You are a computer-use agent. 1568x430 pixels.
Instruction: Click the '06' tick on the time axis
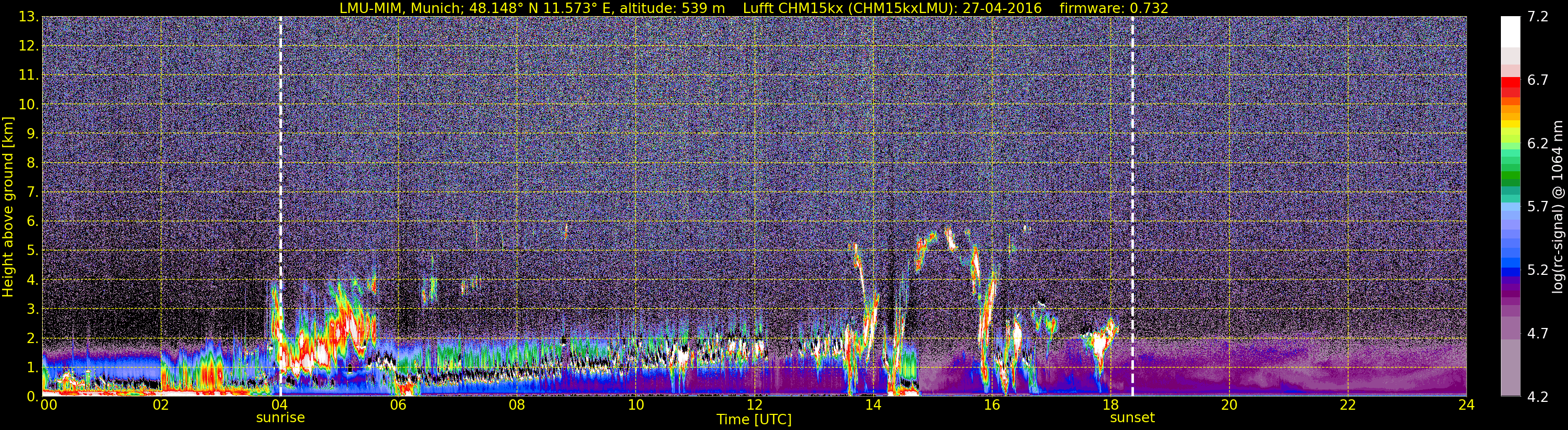398,405
